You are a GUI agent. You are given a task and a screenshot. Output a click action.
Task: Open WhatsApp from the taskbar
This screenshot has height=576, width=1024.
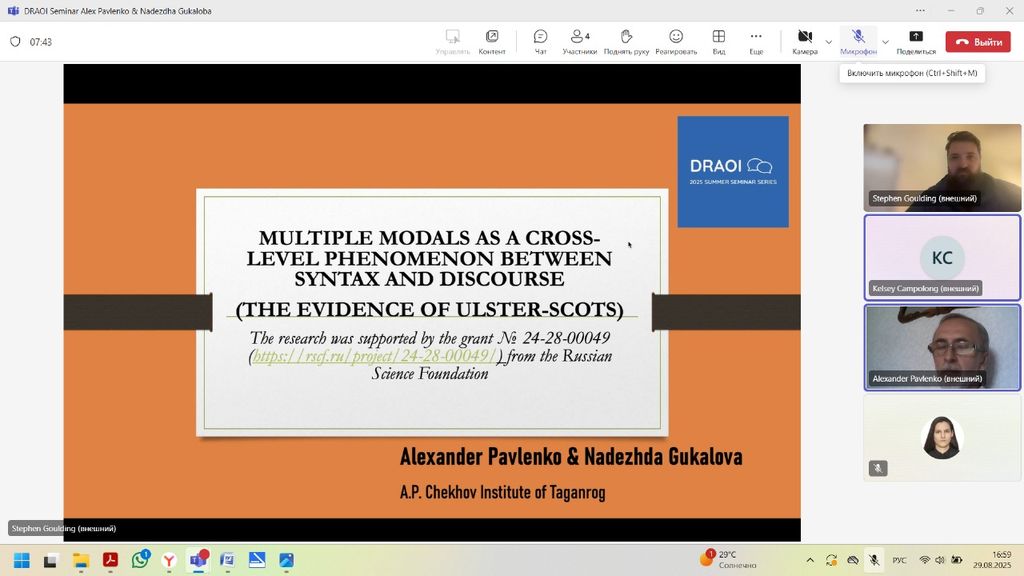point(140,560)
